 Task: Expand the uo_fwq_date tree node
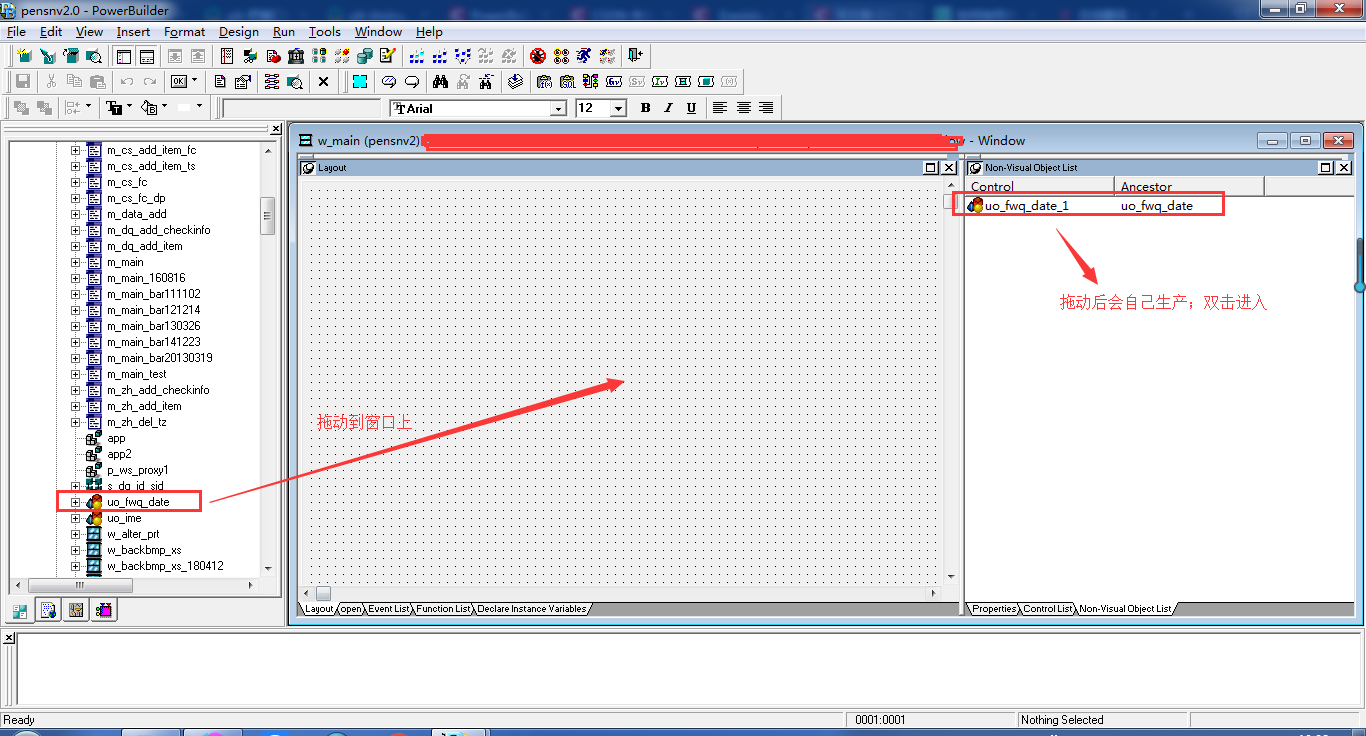(x=77, y=501)
